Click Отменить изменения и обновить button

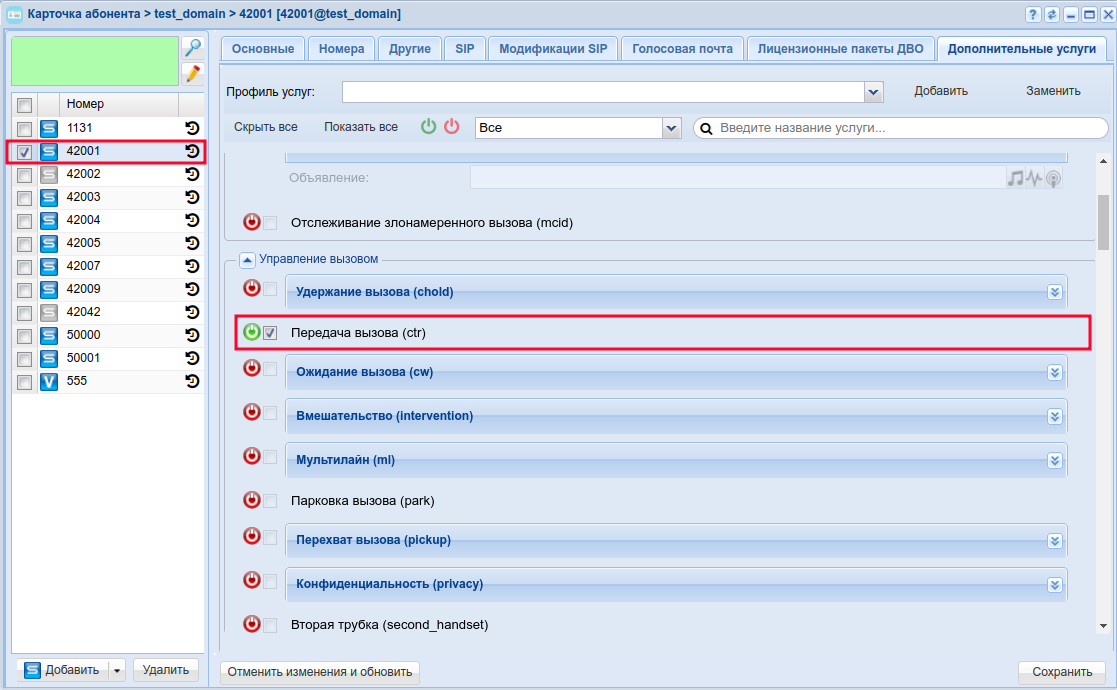[x=320, y=672]
